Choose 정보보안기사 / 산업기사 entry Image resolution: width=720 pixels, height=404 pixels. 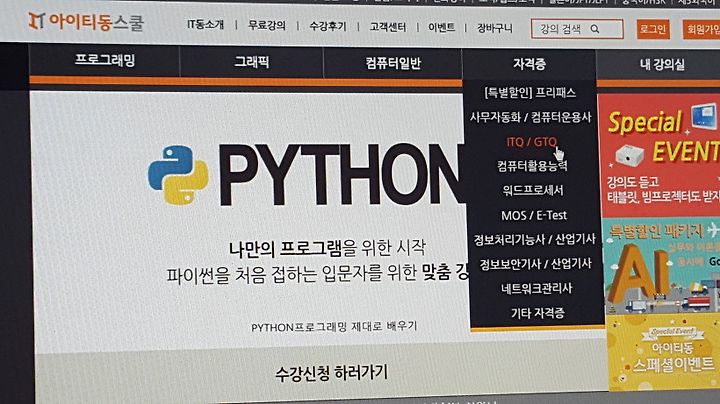click(x=535, y=264)
